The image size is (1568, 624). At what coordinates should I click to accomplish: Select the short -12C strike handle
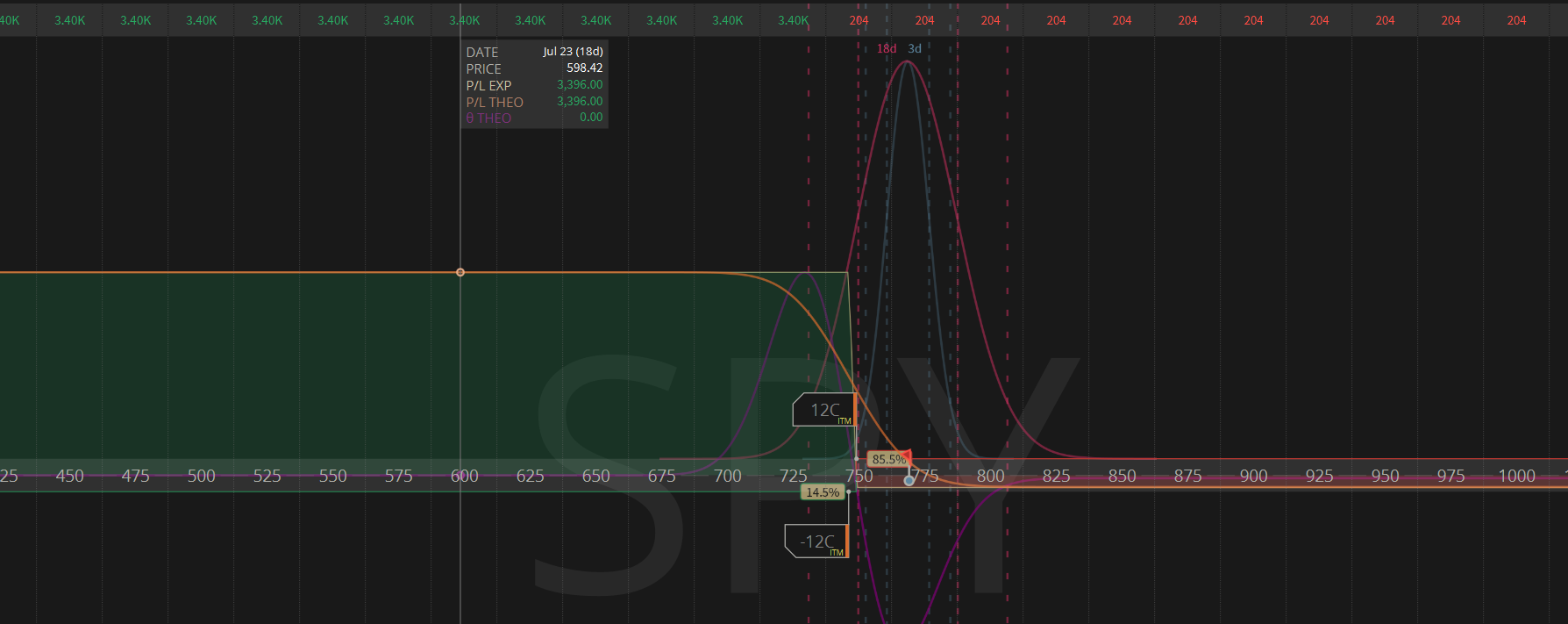(816, 542)
